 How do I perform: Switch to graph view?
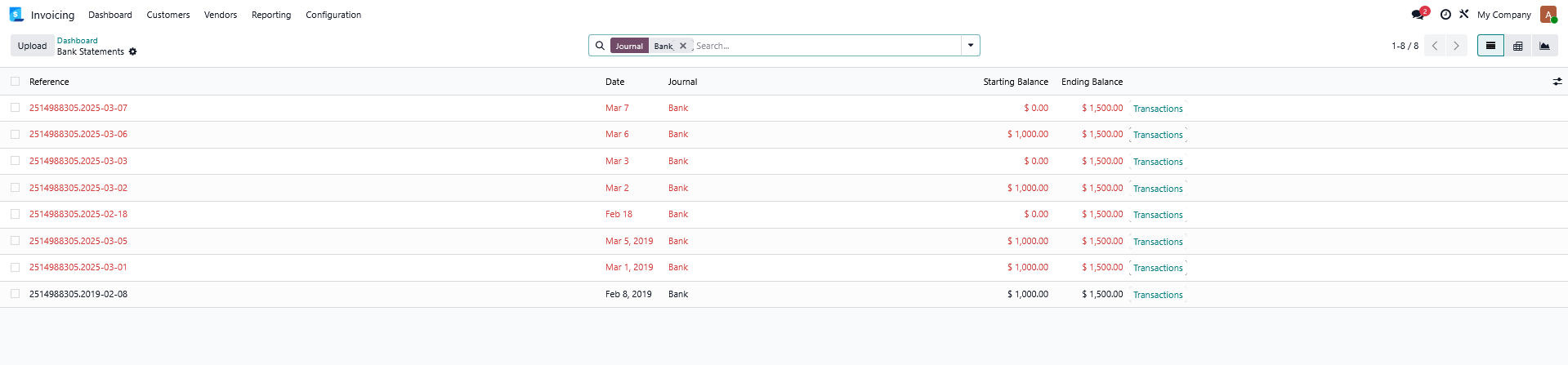pyautogui.click(x=1544, y=46)
